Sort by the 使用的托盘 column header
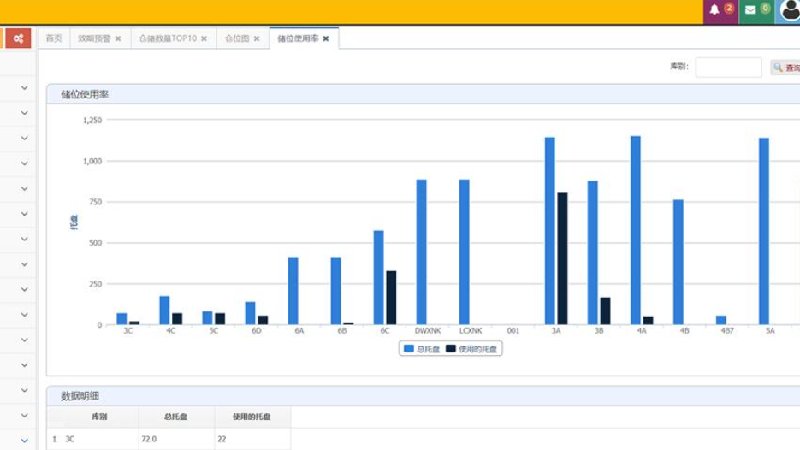The width and height of the screenshot is (800, 450). click(x=252, y=417)
